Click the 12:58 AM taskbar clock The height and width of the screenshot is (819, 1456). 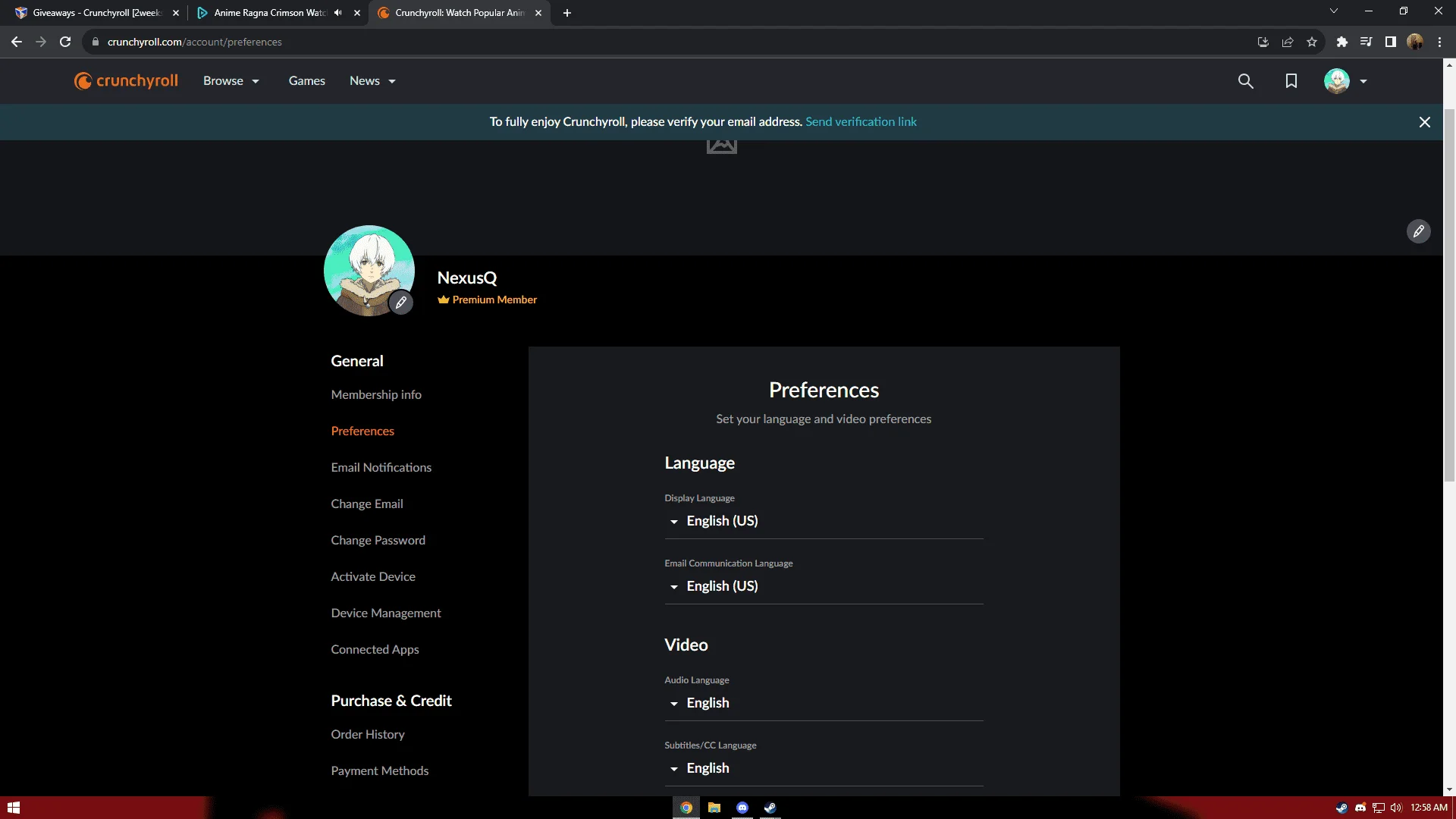tap(1429, 808)
